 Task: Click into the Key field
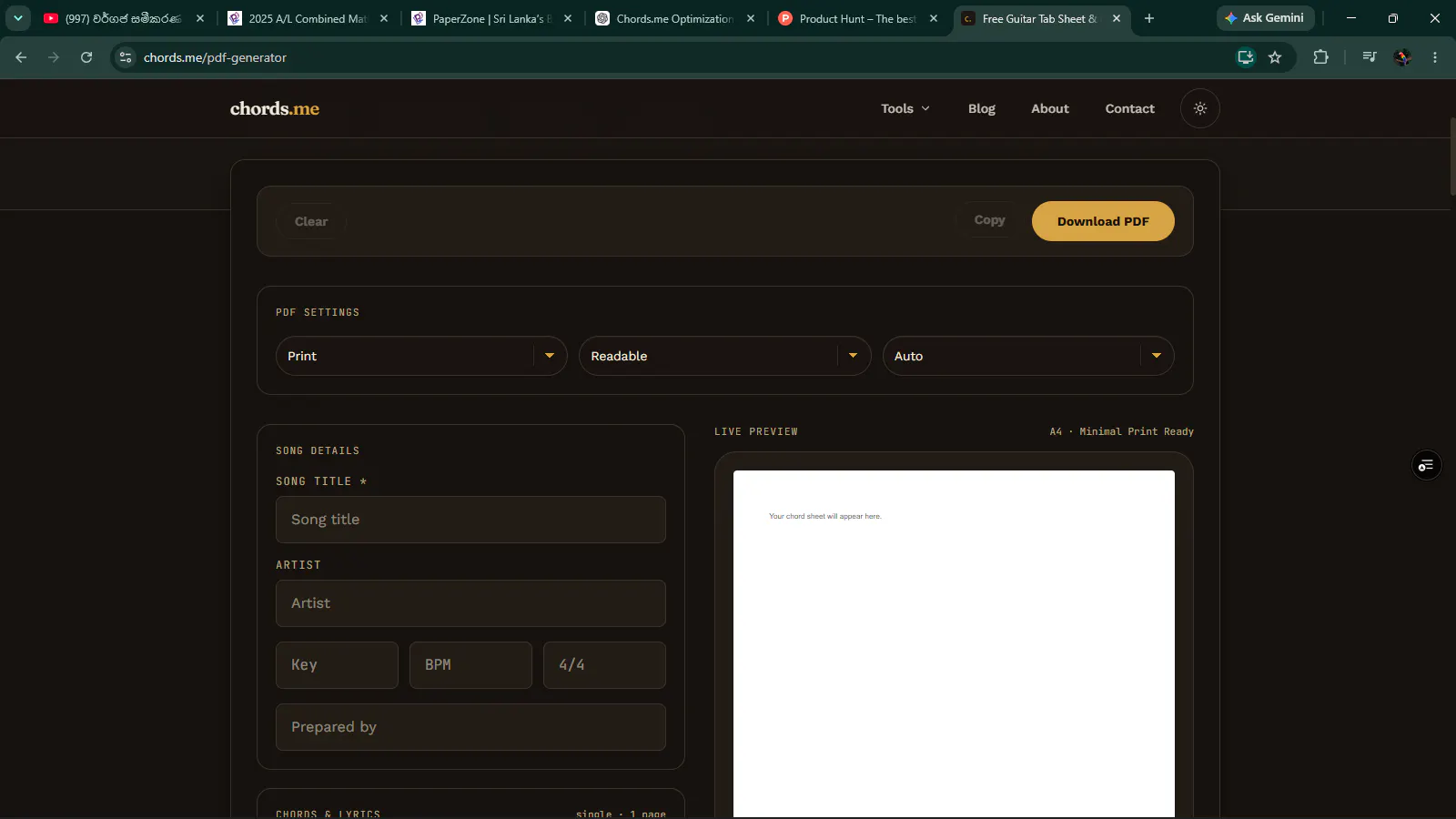point(337,665)
